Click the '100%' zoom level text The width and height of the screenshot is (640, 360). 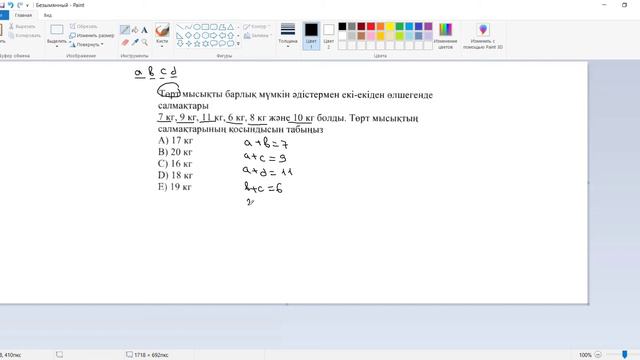[x=585, y=355]
